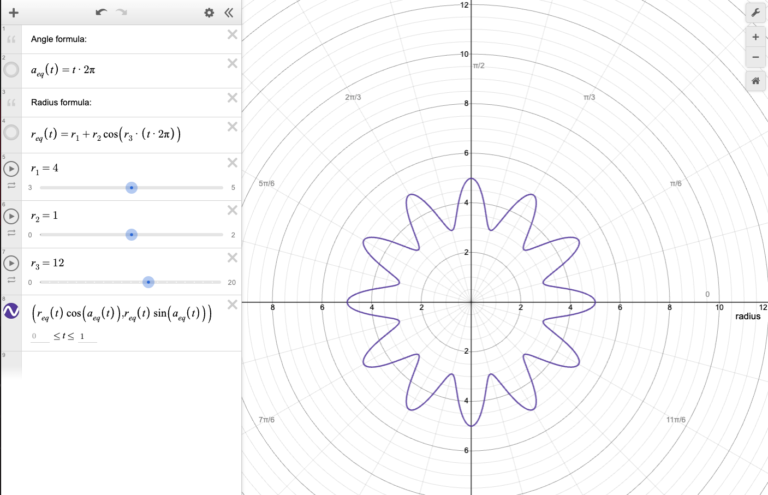768x495 pixels.
Task: Zoom in on the graph
Action: pos(754,36)
